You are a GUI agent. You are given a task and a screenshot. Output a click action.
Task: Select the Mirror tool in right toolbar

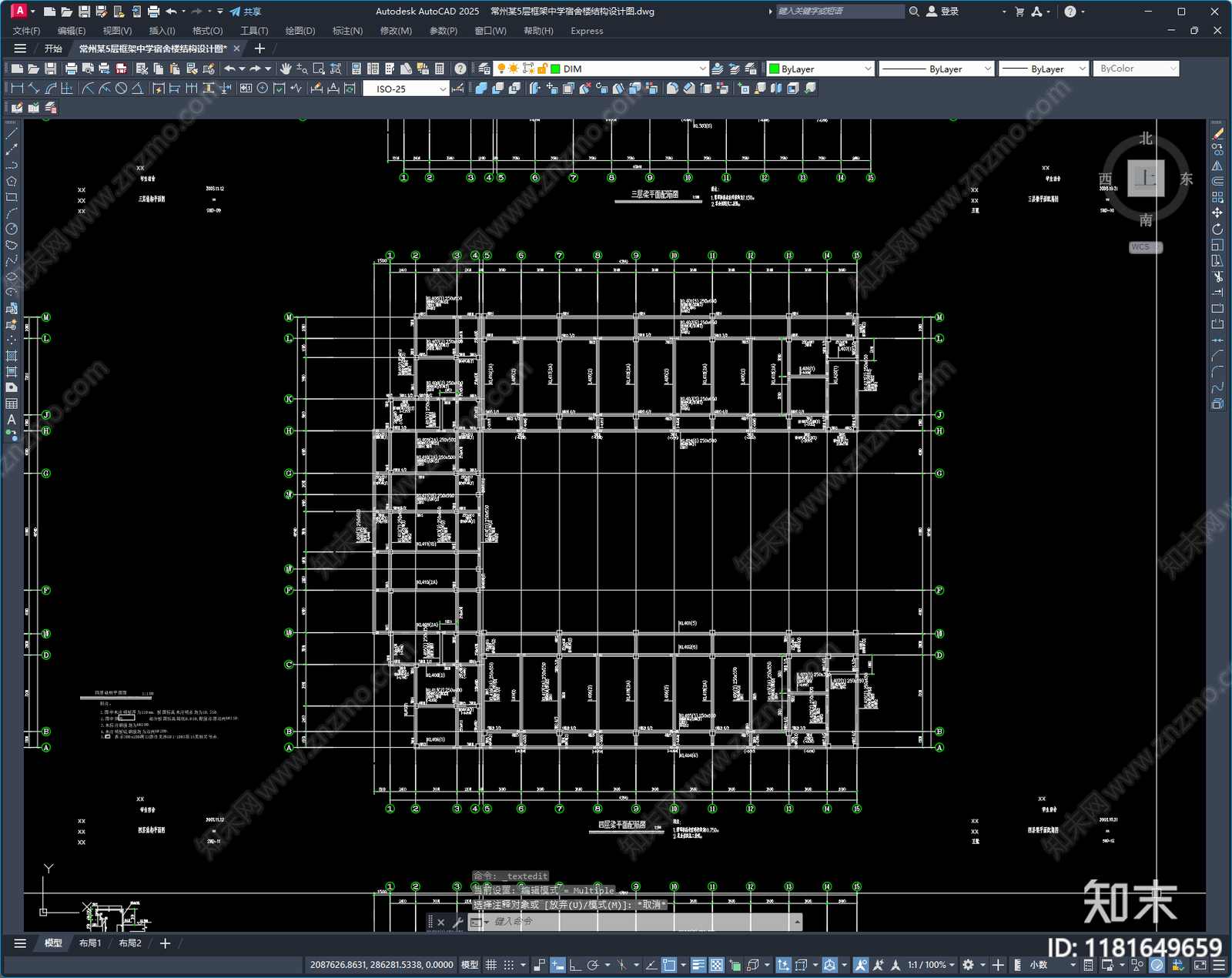coord(1217,166)
